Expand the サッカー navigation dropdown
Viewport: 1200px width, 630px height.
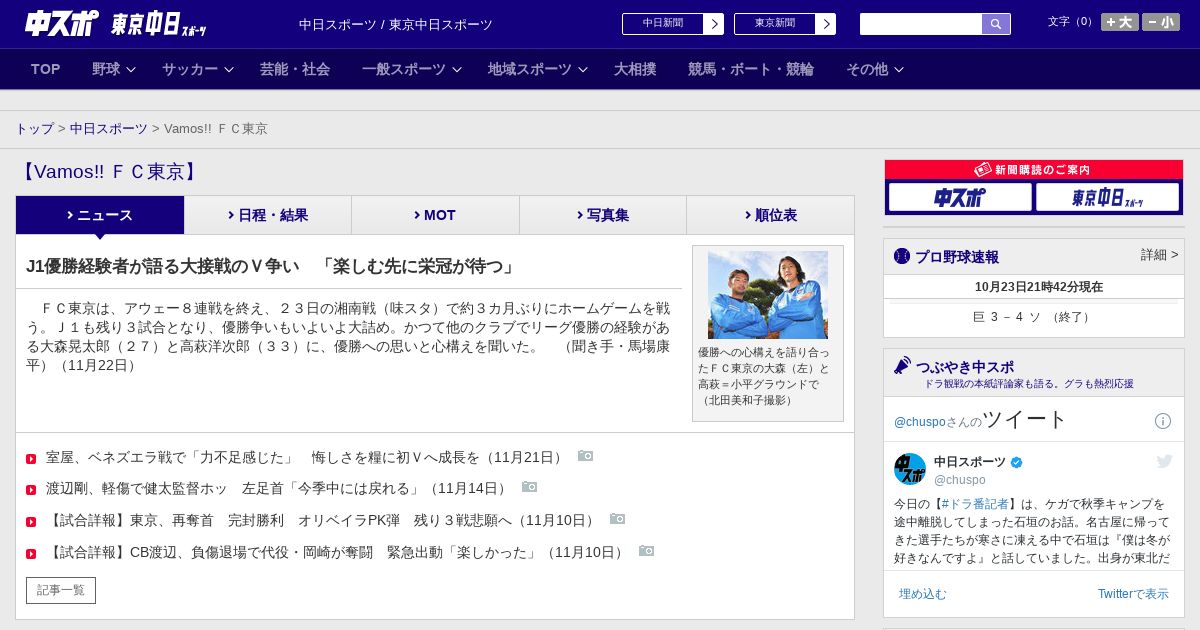click(197, 69)
